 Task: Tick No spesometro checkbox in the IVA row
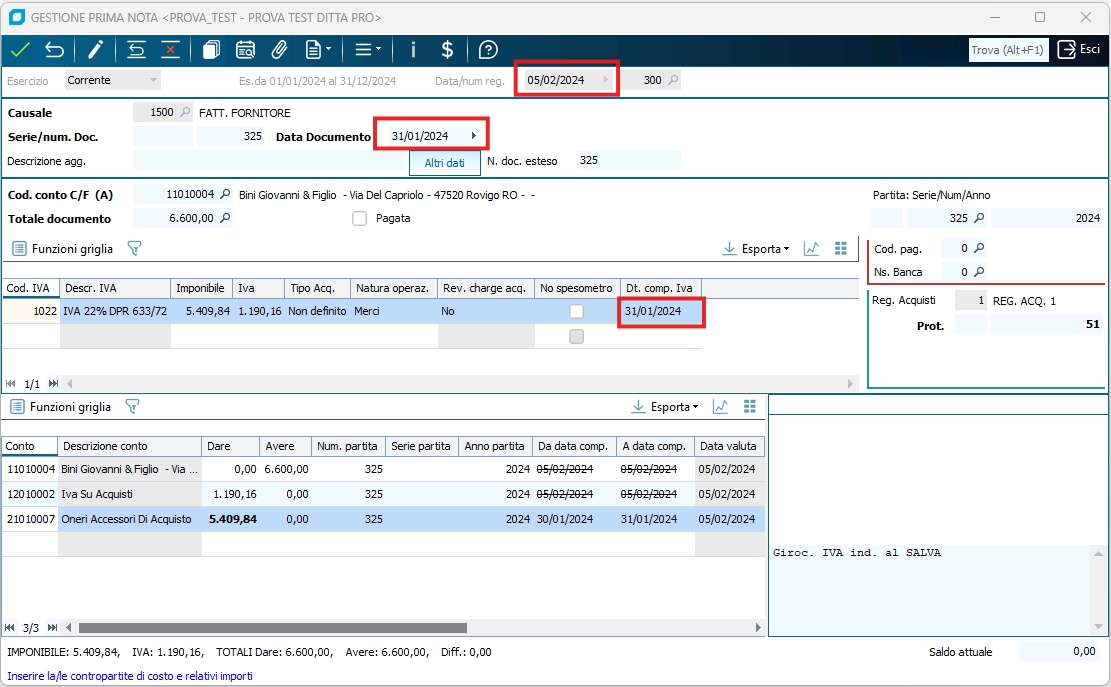tap(576, 312)
